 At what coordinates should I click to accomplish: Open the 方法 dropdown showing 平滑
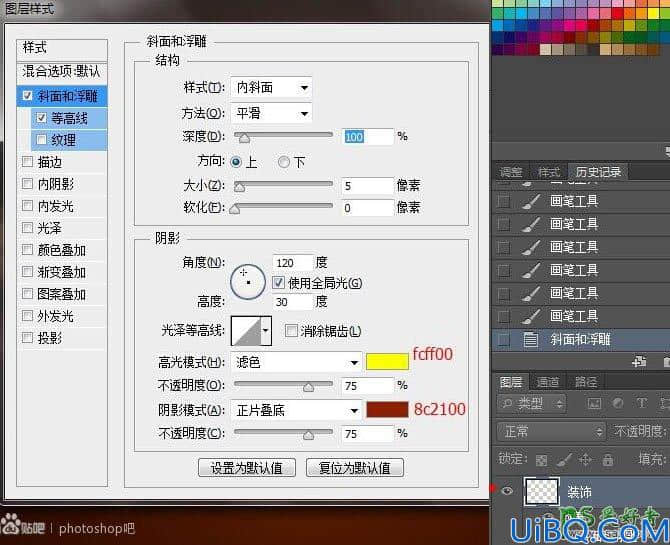(x=271, y=113)
